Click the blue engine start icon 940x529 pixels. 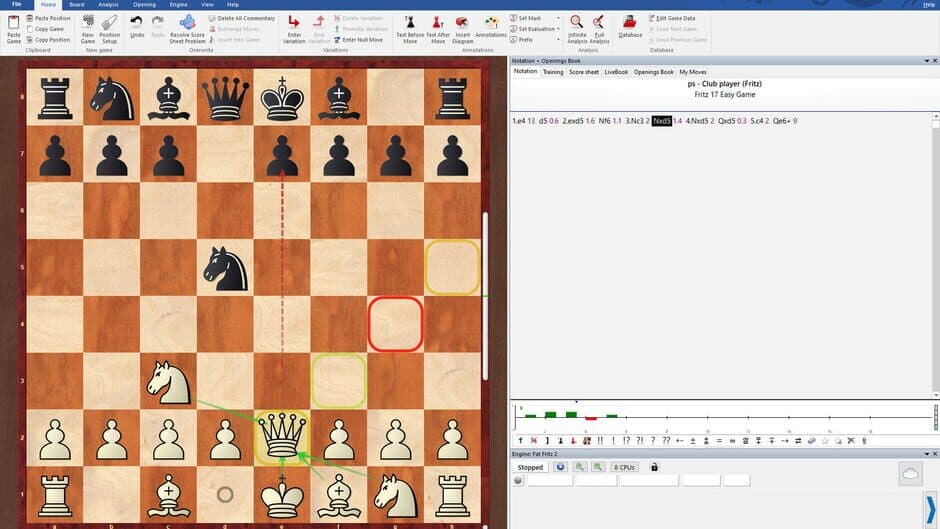[560, 467]
